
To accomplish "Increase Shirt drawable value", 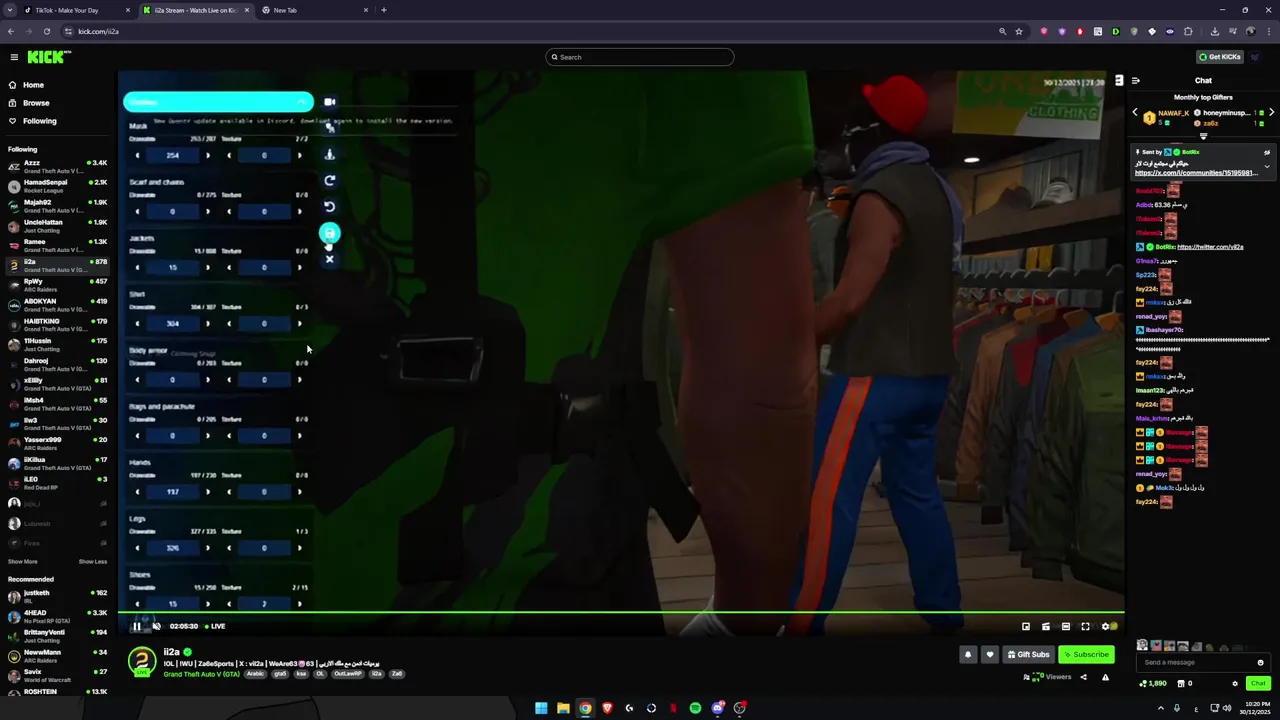I will (x=208, y=323).
